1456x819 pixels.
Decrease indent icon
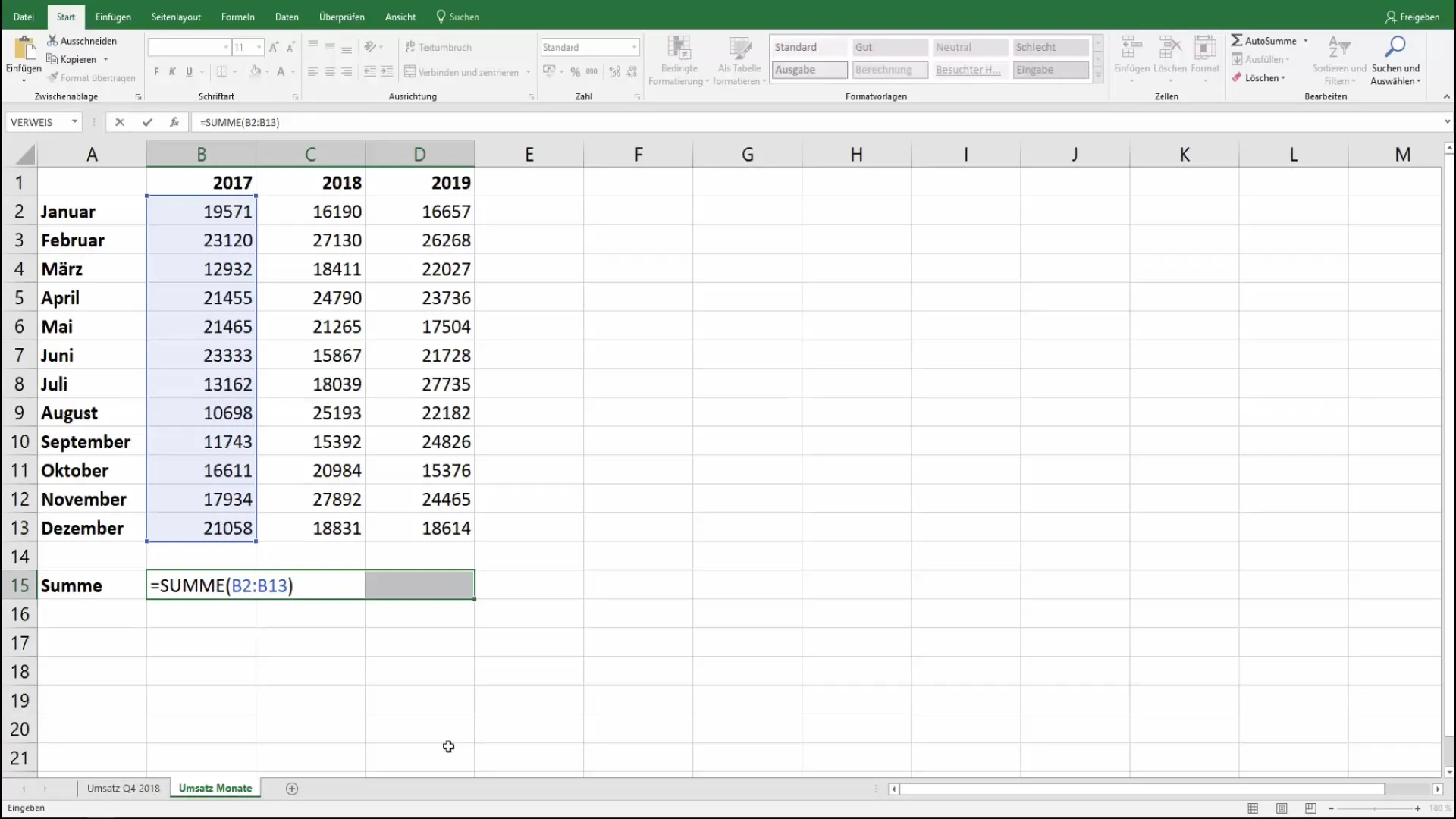coord(370,72)
